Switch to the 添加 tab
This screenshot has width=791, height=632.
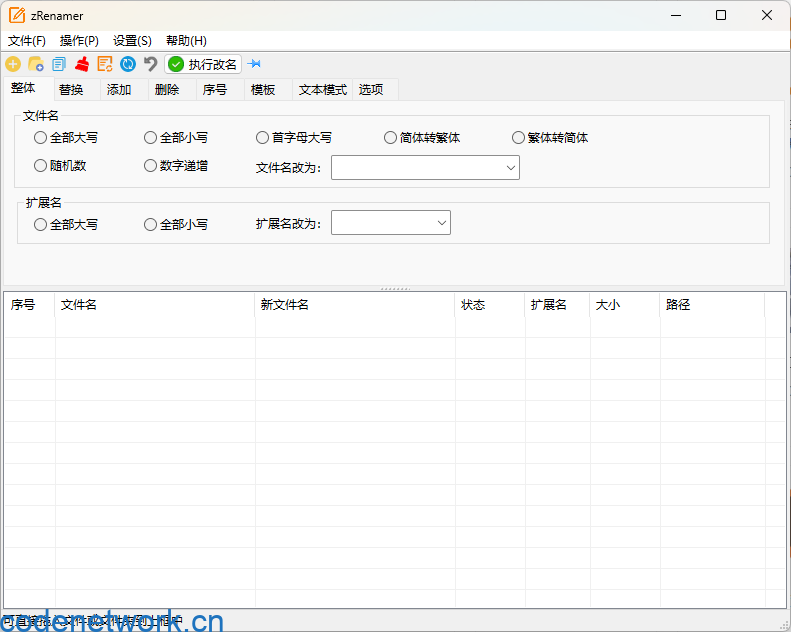coord(124,90)
